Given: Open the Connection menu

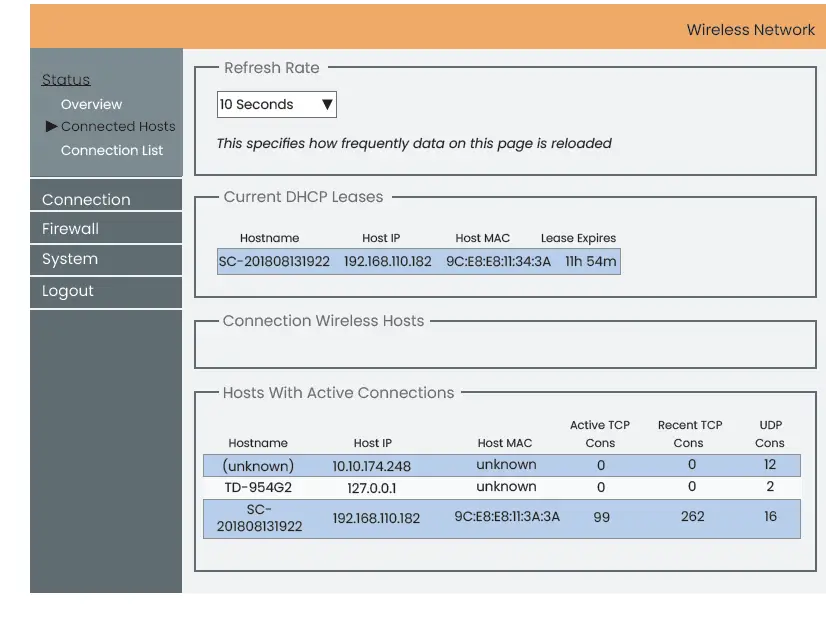Looking at the screenshot, I should click(x=86, y=200).
